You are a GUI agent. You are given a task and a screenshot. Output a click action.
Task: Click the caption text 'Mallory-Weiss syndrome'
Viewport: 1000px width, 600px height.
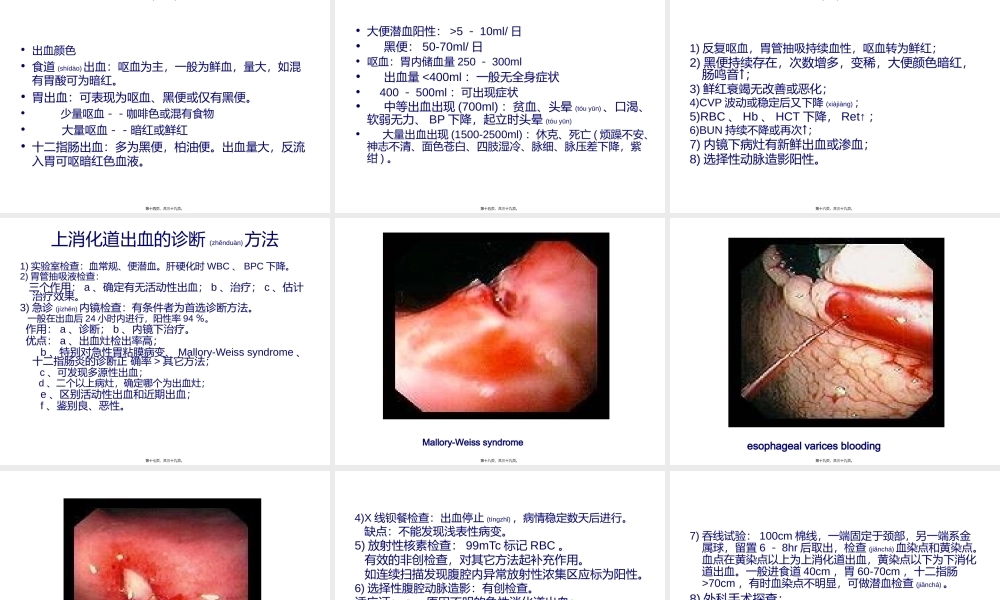click(472, 442)
